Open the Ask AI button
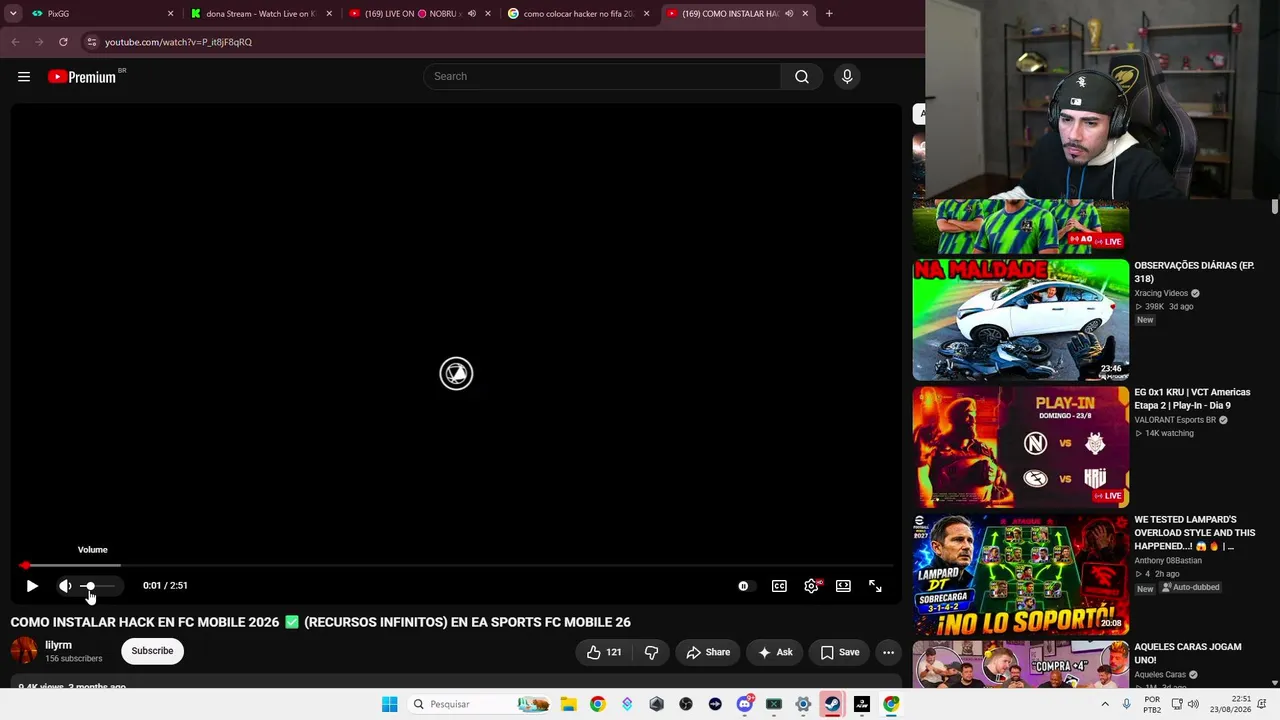The image size is (1280, 720). [x=775, y=652]
